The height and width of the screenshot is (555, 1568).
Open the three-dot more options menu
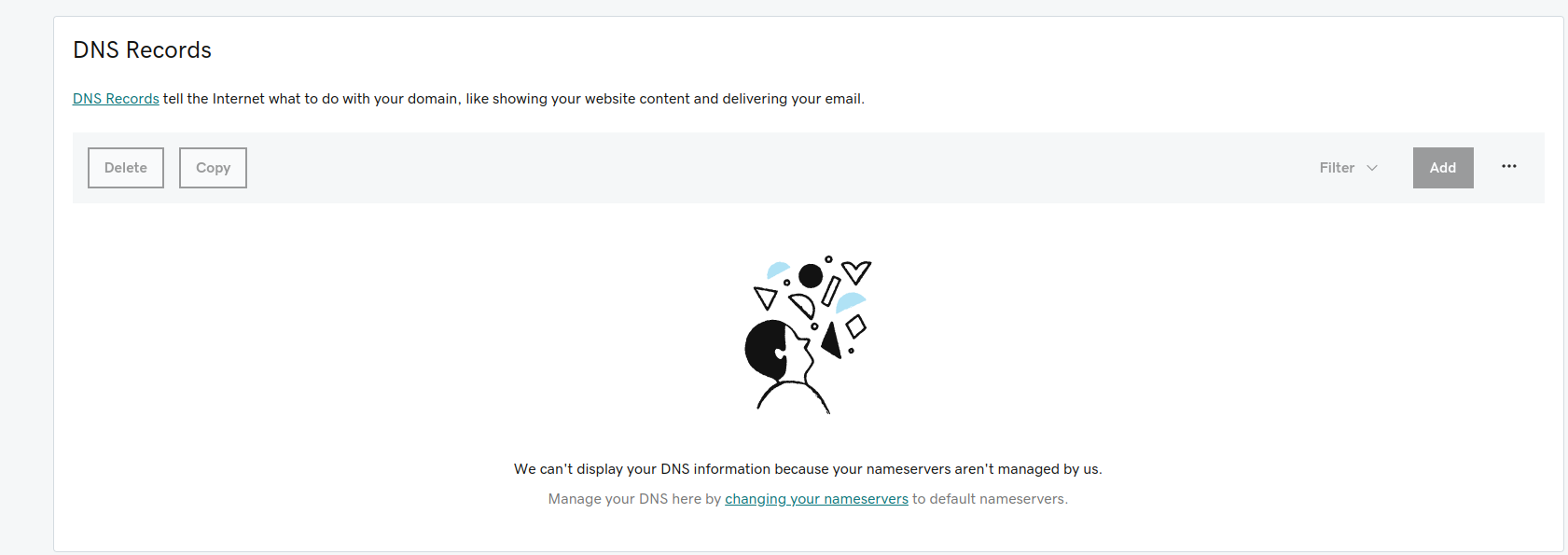[1508, 167]
